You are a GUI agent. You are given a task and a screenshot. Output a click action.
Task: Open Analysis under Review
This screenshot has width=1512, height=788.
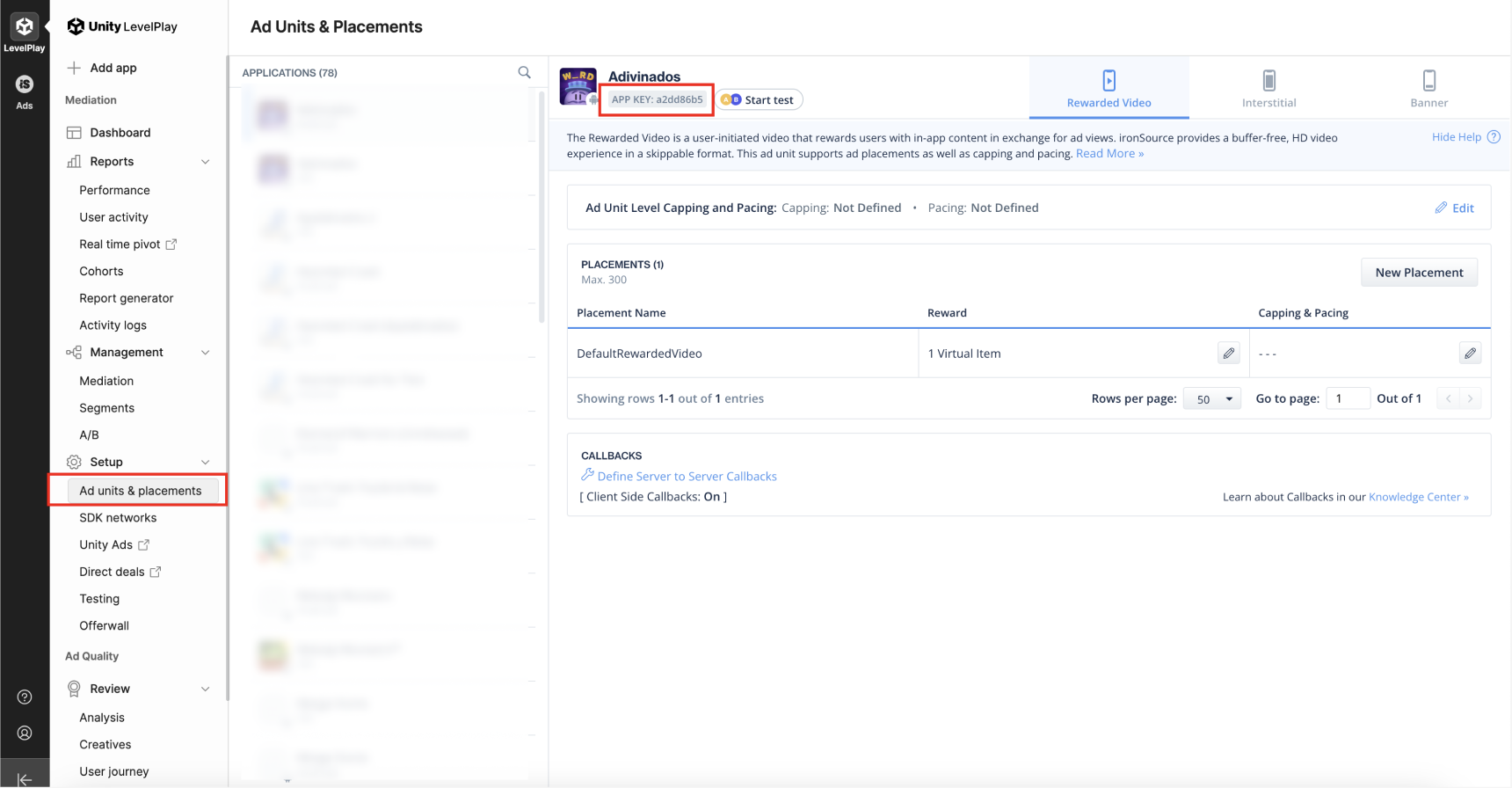(102, 718)
